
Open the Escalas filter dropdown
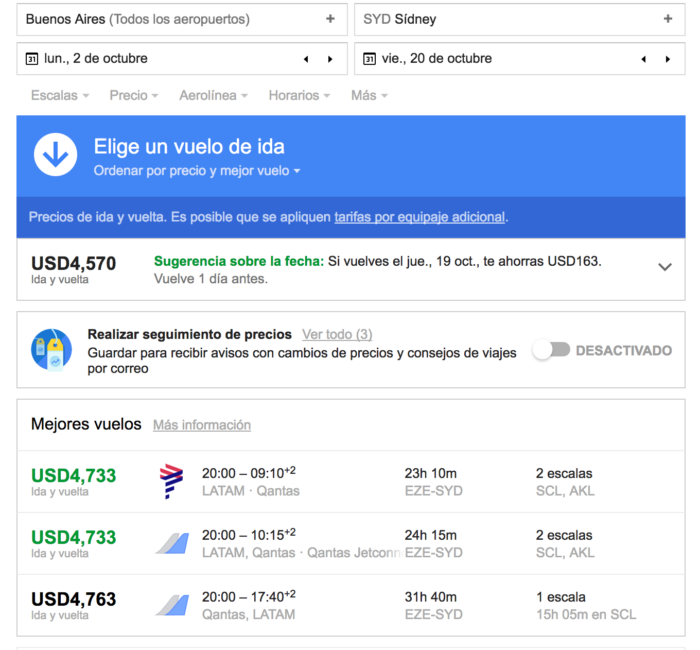[x=59, y=96]
